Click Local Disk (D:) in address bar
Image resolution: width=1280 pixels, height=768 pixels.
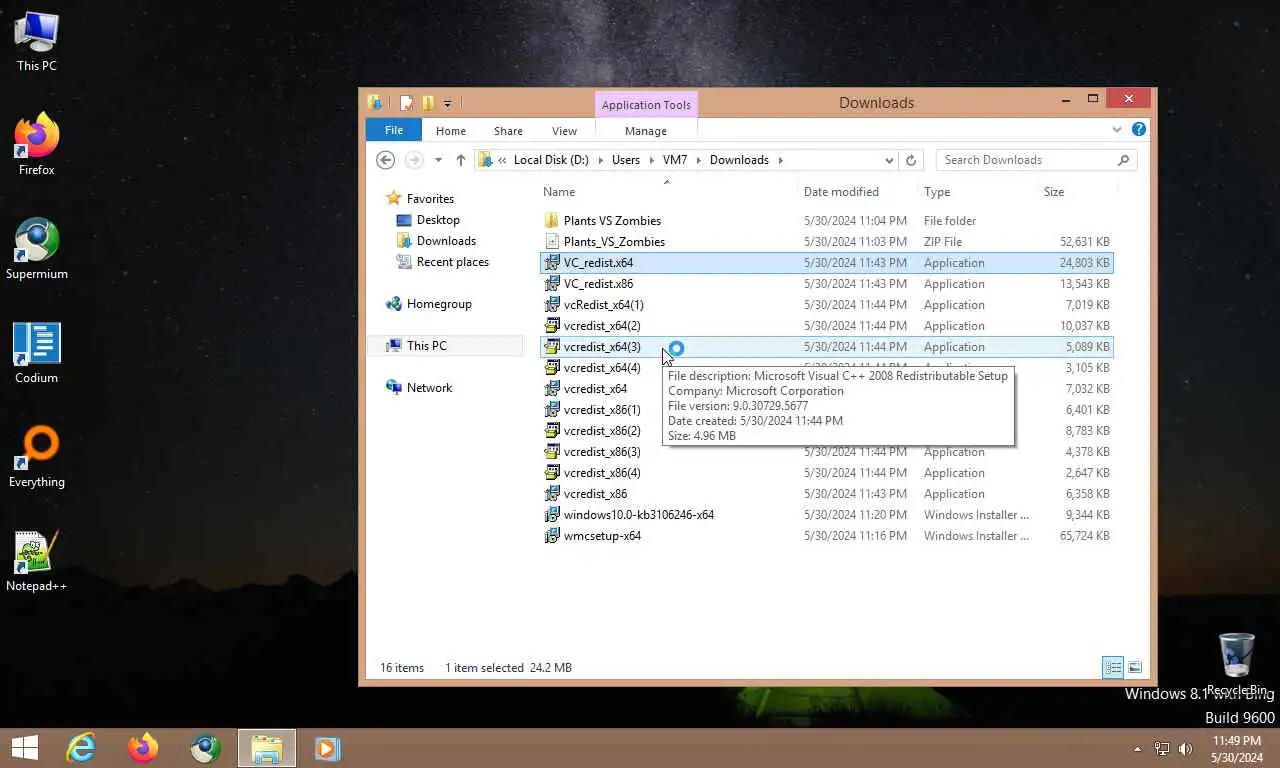(551, 160)
